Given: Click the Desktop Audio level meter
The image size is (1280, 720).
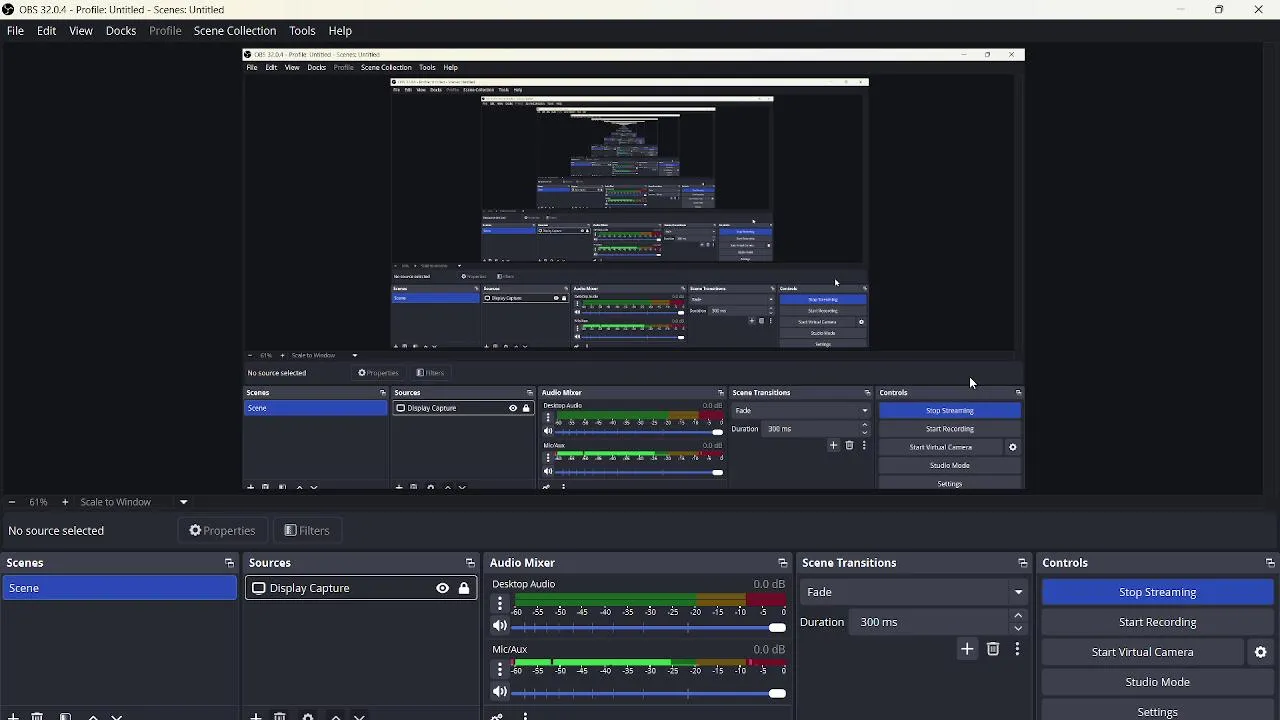Looking at the screenshot, I should [x=650, y=599].
